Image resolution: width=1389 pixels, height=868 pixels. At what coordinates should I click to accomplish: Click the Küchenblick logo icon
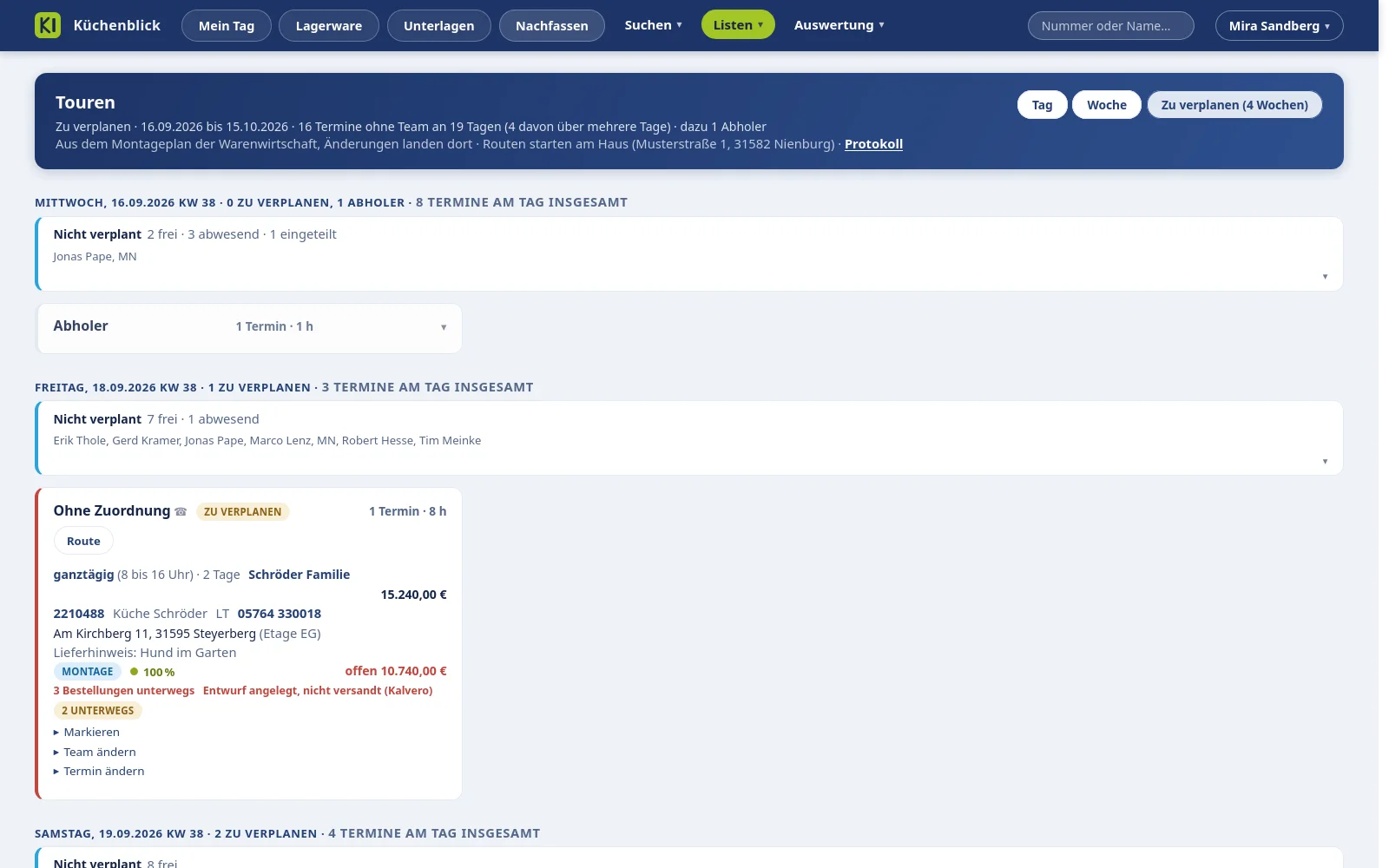coord(48,25)
